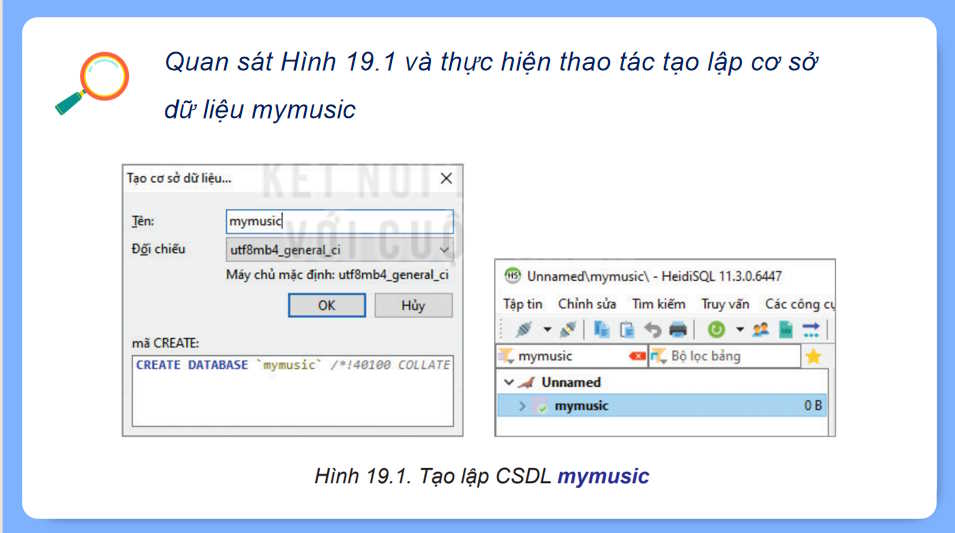The image size is (955, 533).
Task: Click the green Refresh icon
Action: (x=716, y=330)
